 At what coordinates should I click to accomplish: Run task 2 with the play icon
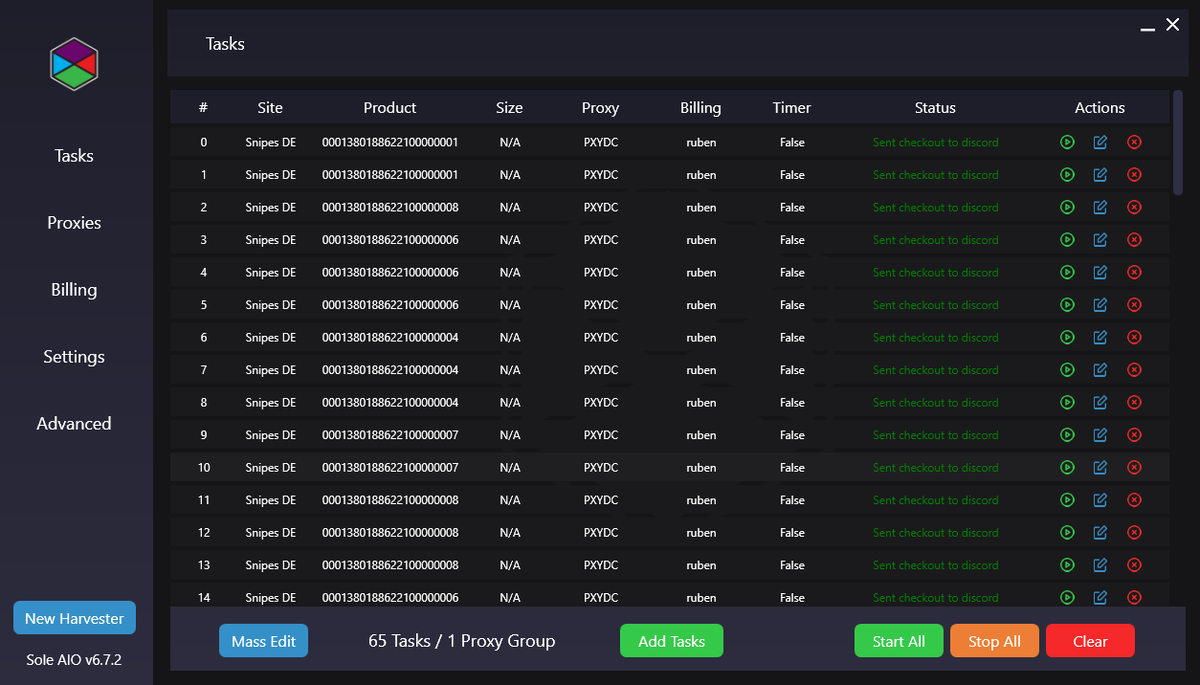point(1067,207)
